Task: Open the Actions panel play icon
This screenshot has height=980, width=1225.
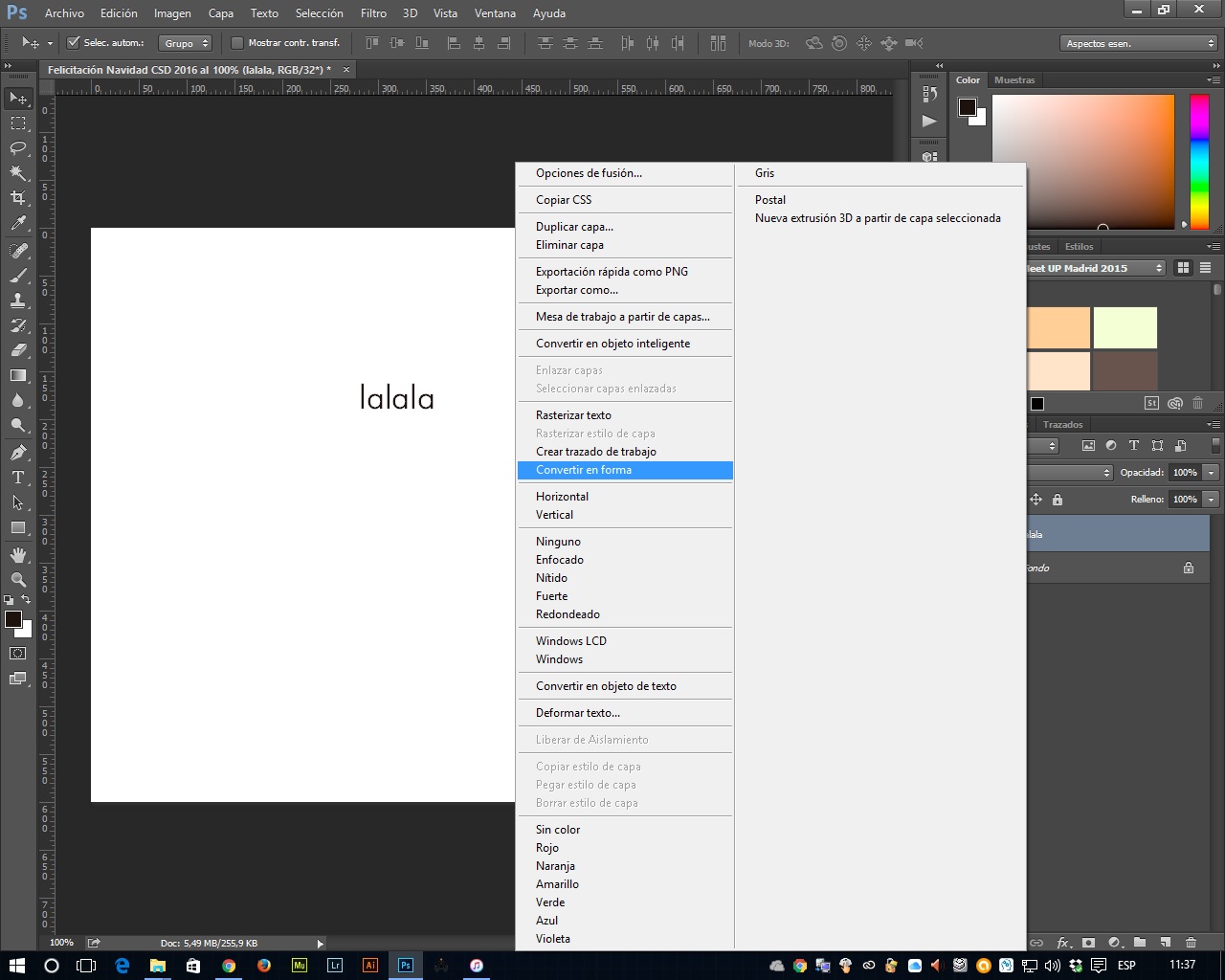Action: tap(928, 121)
